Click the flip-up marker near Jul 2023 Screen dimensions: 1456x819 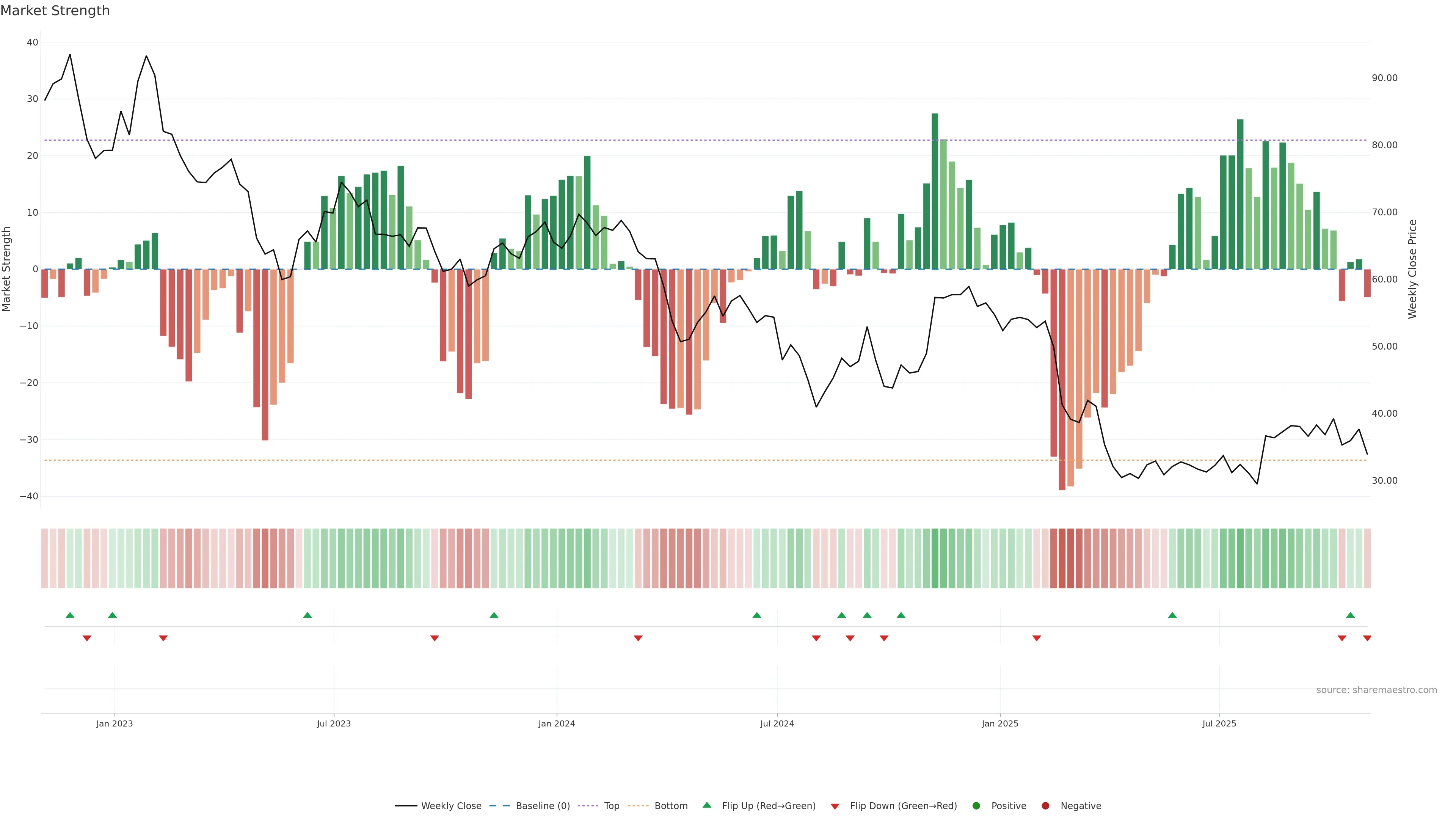tap(308, 615)
